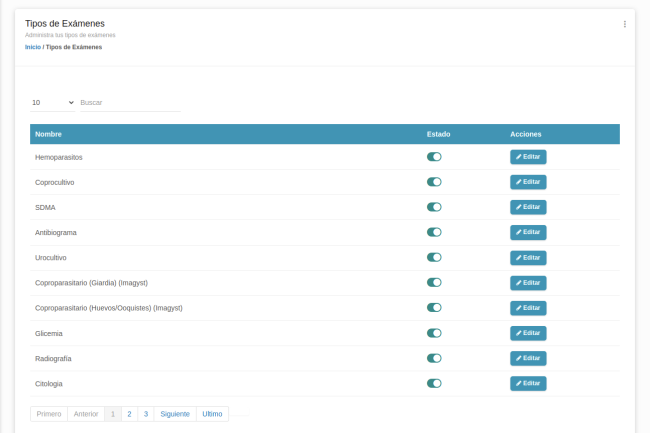This screenshot has height=433, width=650.
Task: Disable the Hemoparasitos status toggle
Action: tap(434, 157)
